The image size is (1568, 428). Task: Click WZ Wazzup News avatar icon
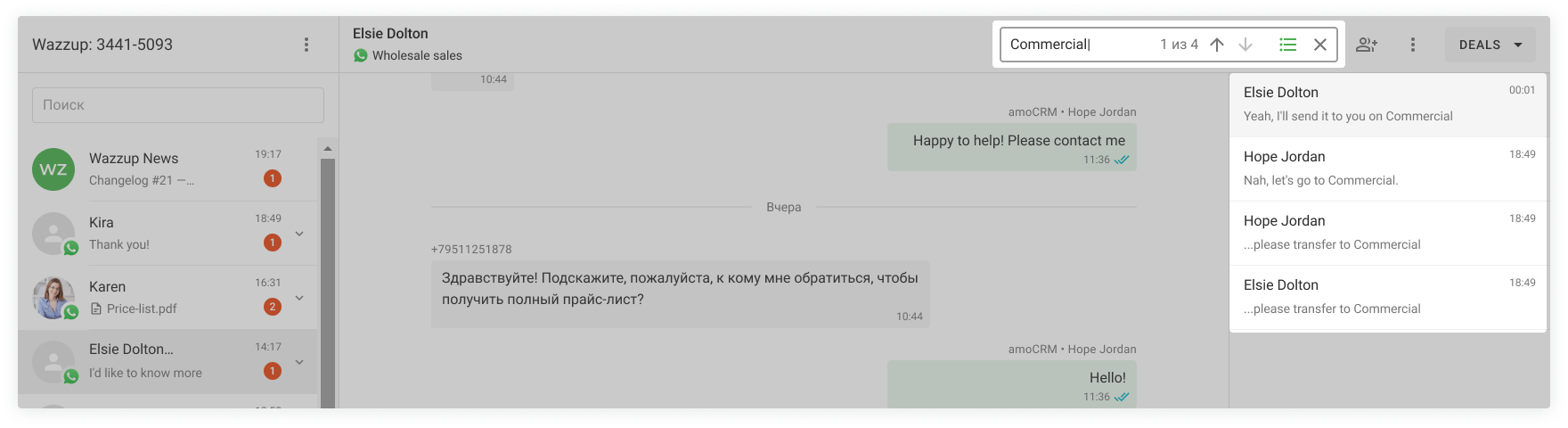(53, 169)
